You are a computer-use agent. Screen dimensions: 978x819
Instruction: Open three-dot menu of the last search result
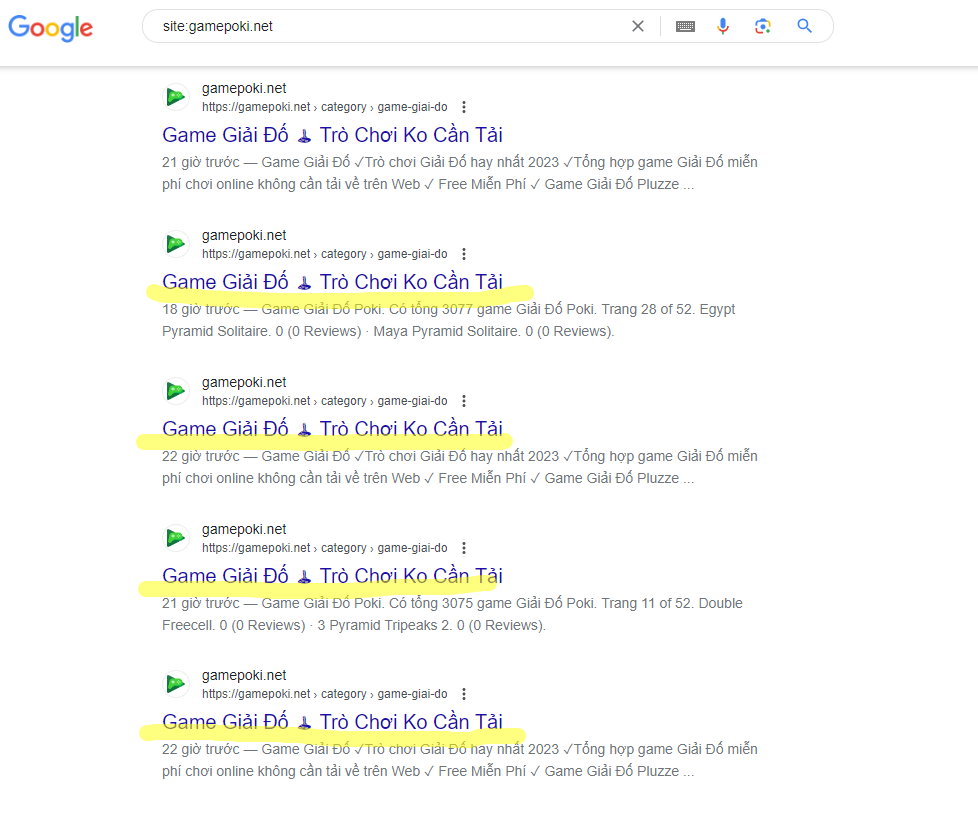pyautogui.click(x=463, y=694)
